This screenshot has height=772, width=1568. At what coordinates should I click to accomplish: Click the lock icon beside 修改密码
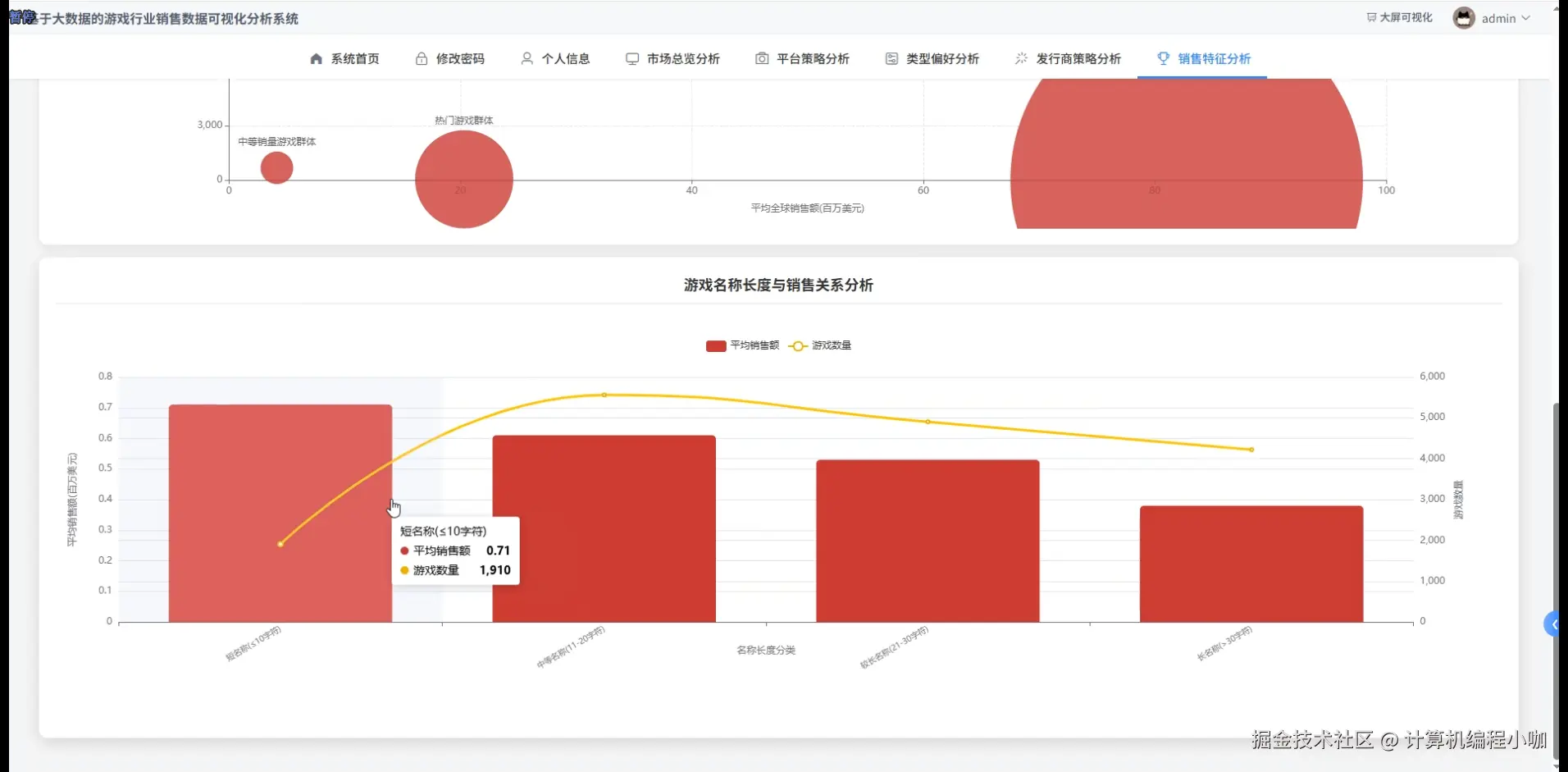[x=422, y=58]
